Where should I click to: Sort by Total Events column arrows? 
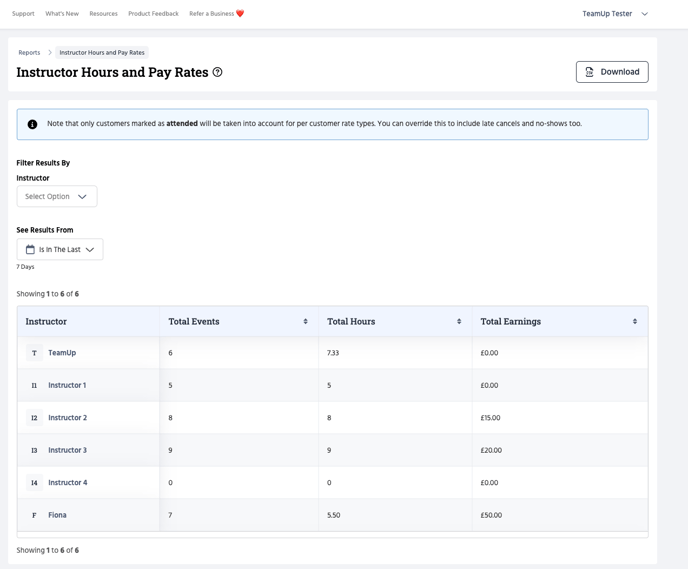[305, 322]
